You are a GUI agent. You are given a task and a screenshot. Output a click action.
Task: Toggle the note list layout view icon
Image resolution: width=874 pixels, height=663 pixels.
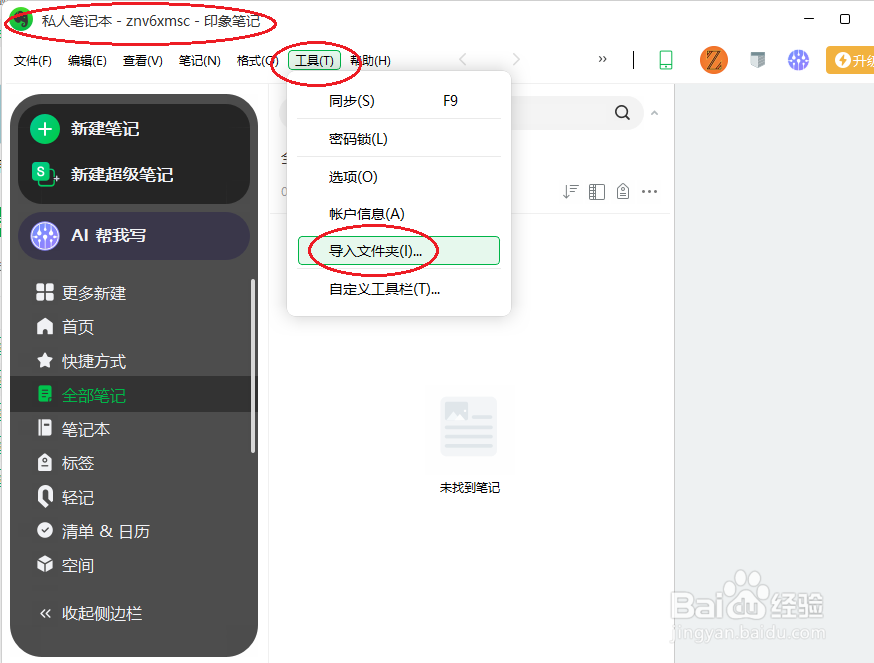tap(596, 191)
